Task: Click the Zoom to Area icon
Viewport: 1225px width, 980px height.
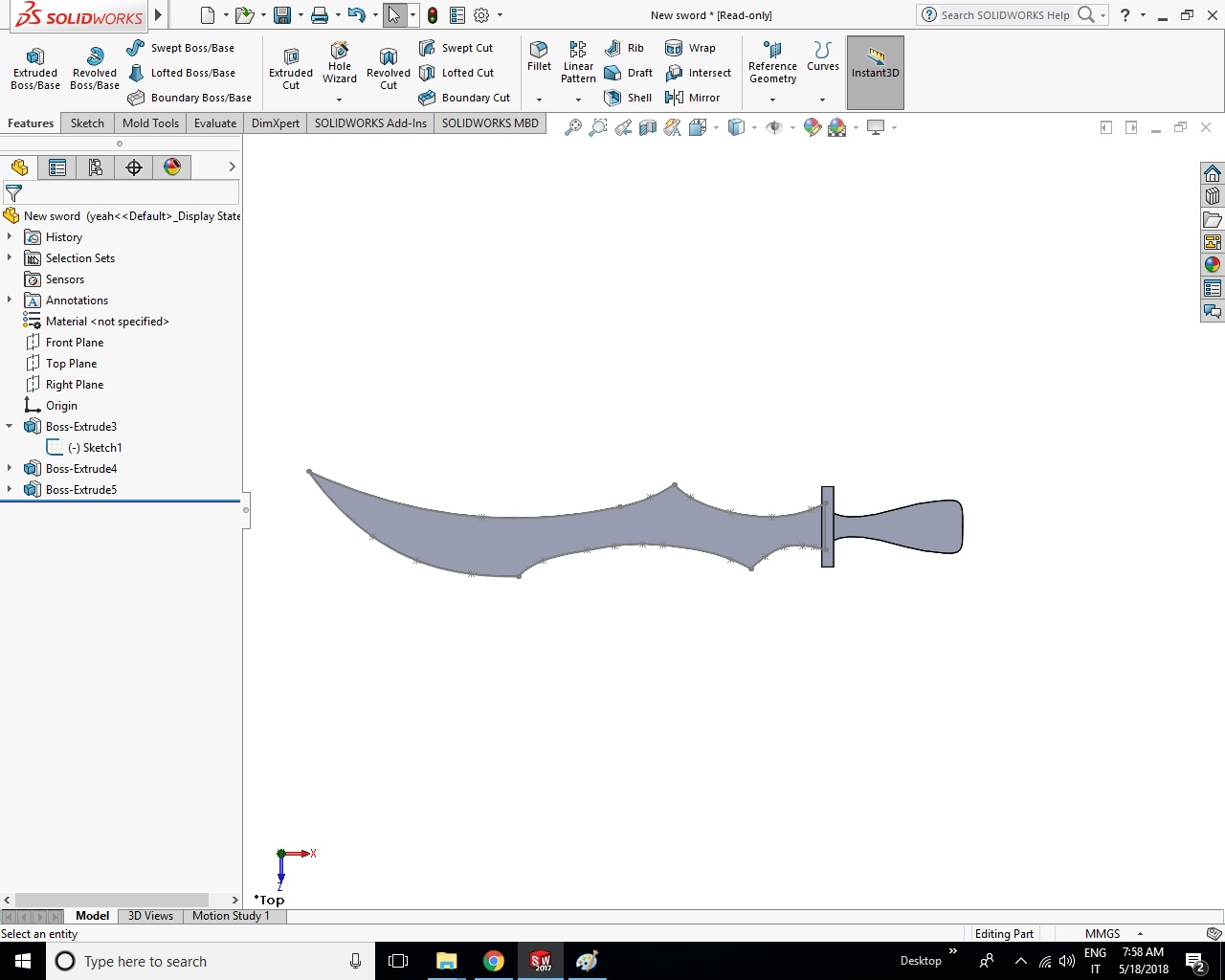Action: click(x=598, y=127)
